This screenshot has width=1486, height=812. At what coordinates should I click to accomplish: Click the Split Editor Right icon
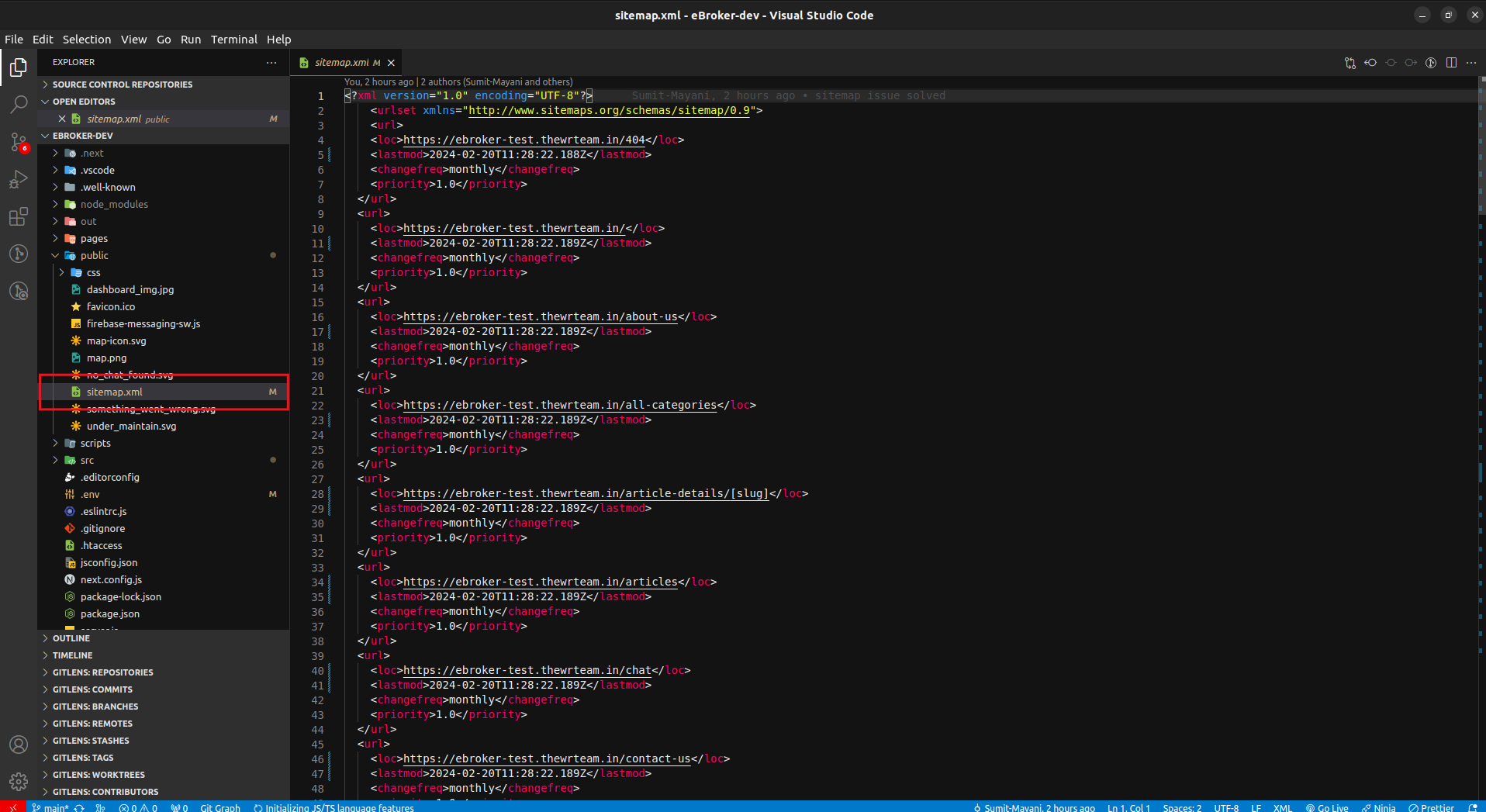point(1451,63)
